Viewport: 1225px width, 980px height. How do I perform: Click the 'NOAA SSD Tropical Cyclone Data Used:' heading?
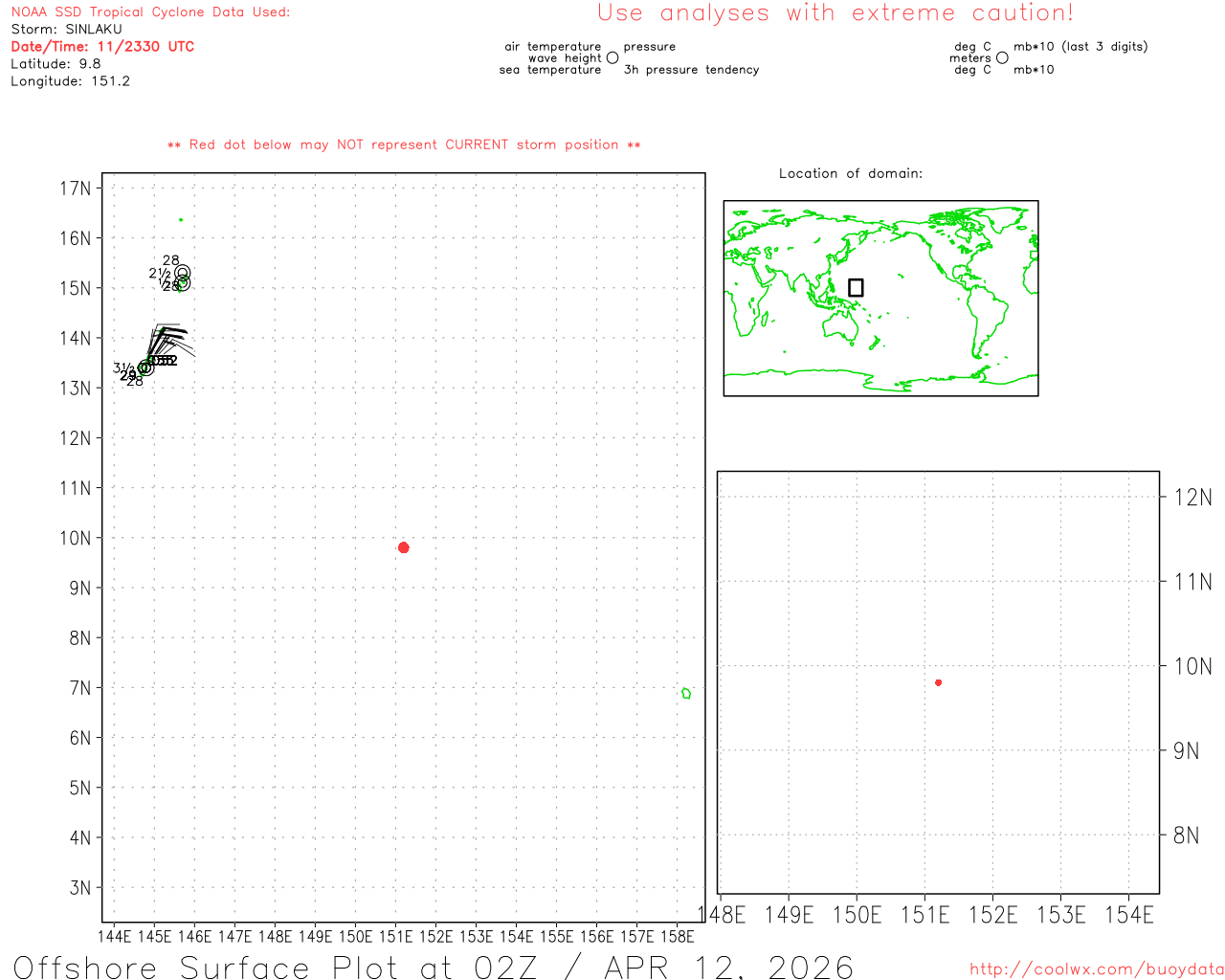(x=150, y=12)
